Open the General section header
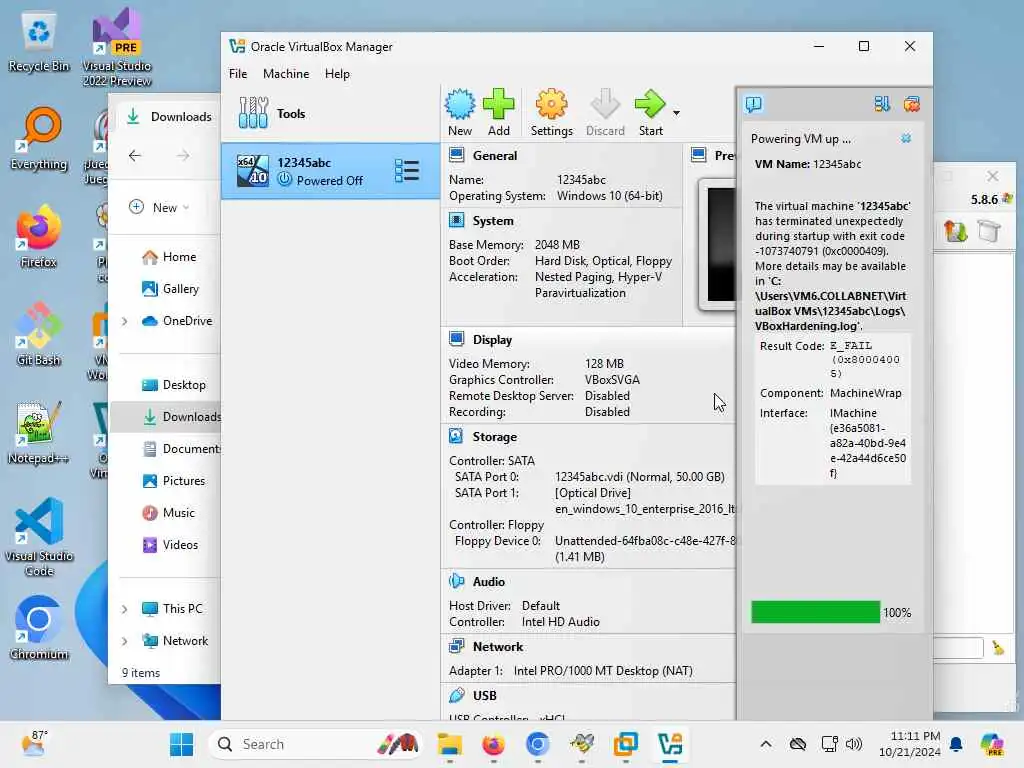1024x768 pixels. [494, 155]
